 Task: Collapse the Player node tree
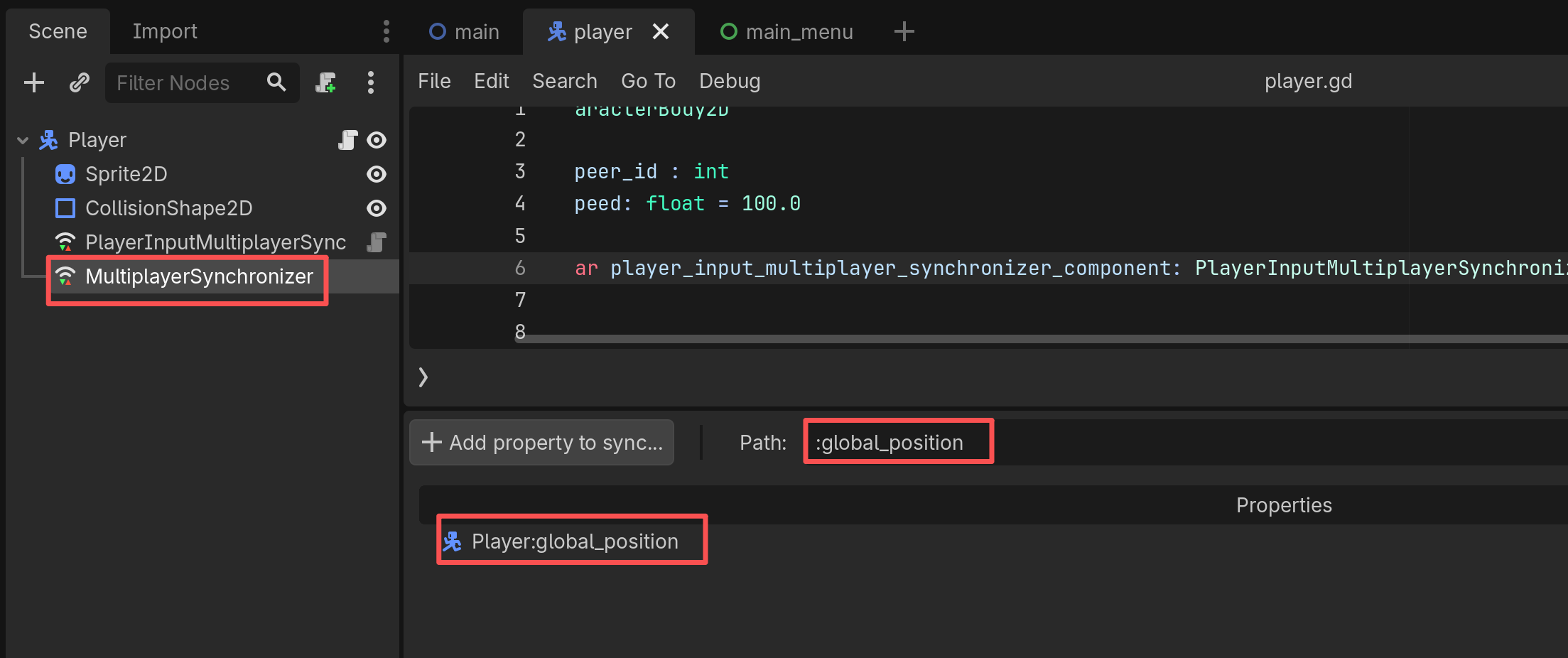pyautogui.click(x=23, y=141)
